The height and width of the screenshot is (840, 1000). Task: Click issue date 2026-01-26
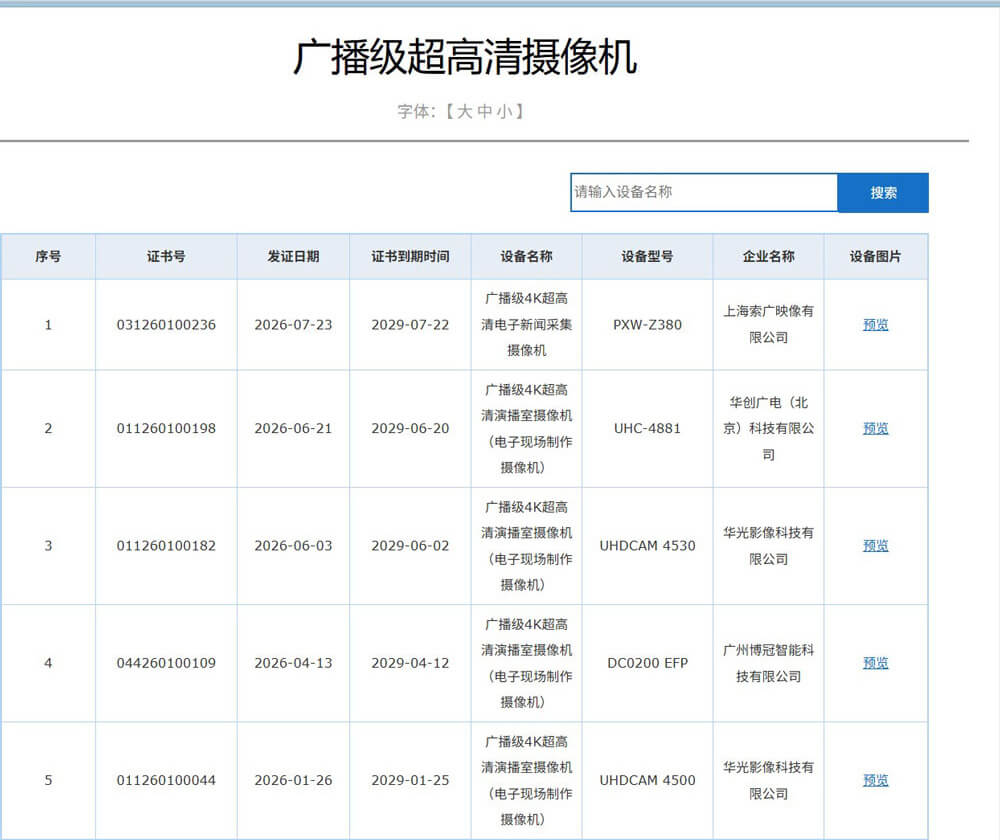[x=293, y=781]
